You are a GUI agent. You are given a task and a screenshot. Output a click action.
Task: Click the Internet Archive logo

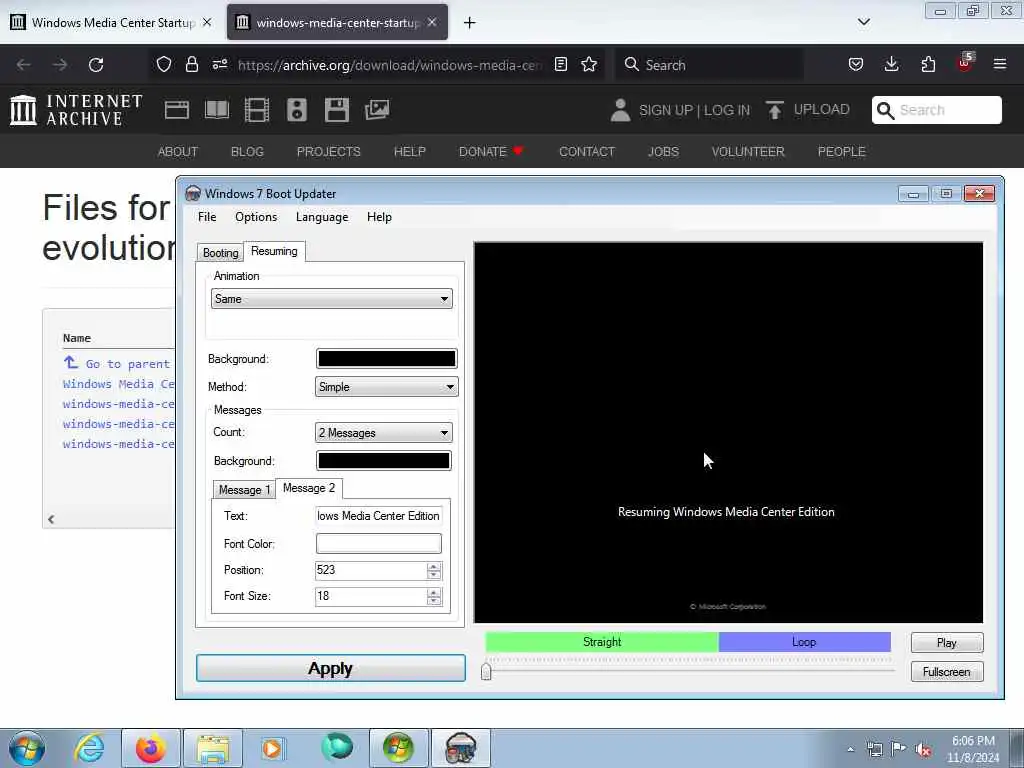76,110
